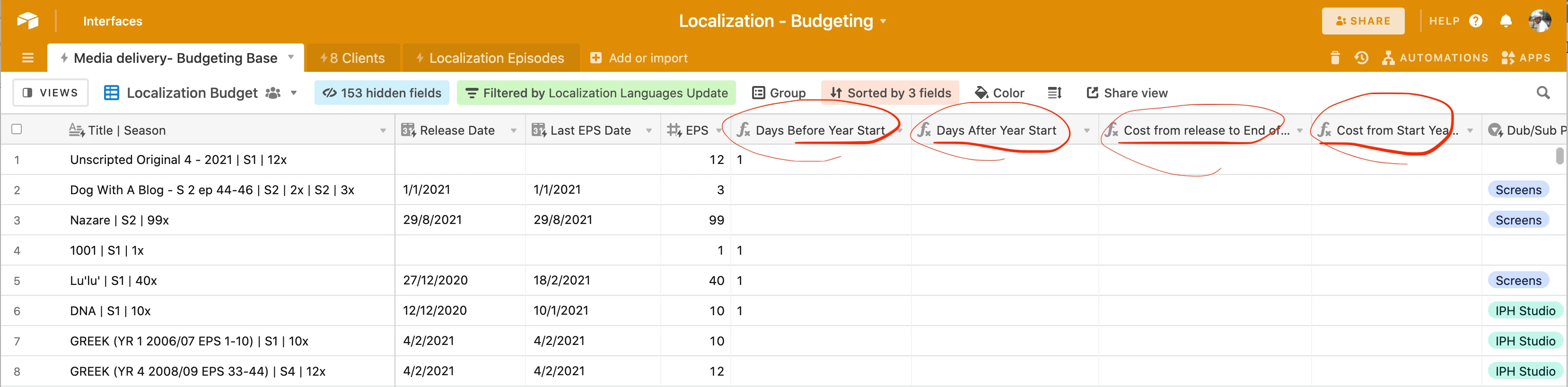Click the IPH Studio tag in the DNA row
Screen dimensions: 1568x387
pos(1525,310)
